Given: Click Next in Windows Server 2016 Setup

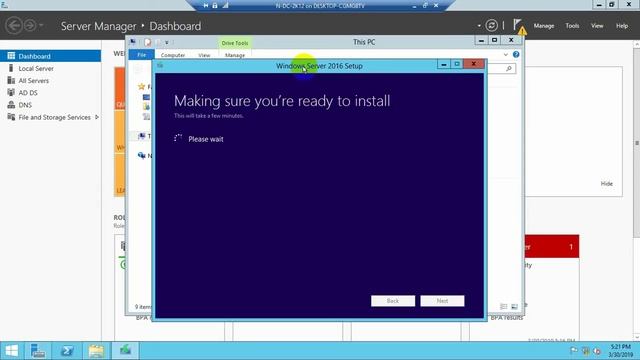Looking at the screenshot, I should (x=442, y=301).
